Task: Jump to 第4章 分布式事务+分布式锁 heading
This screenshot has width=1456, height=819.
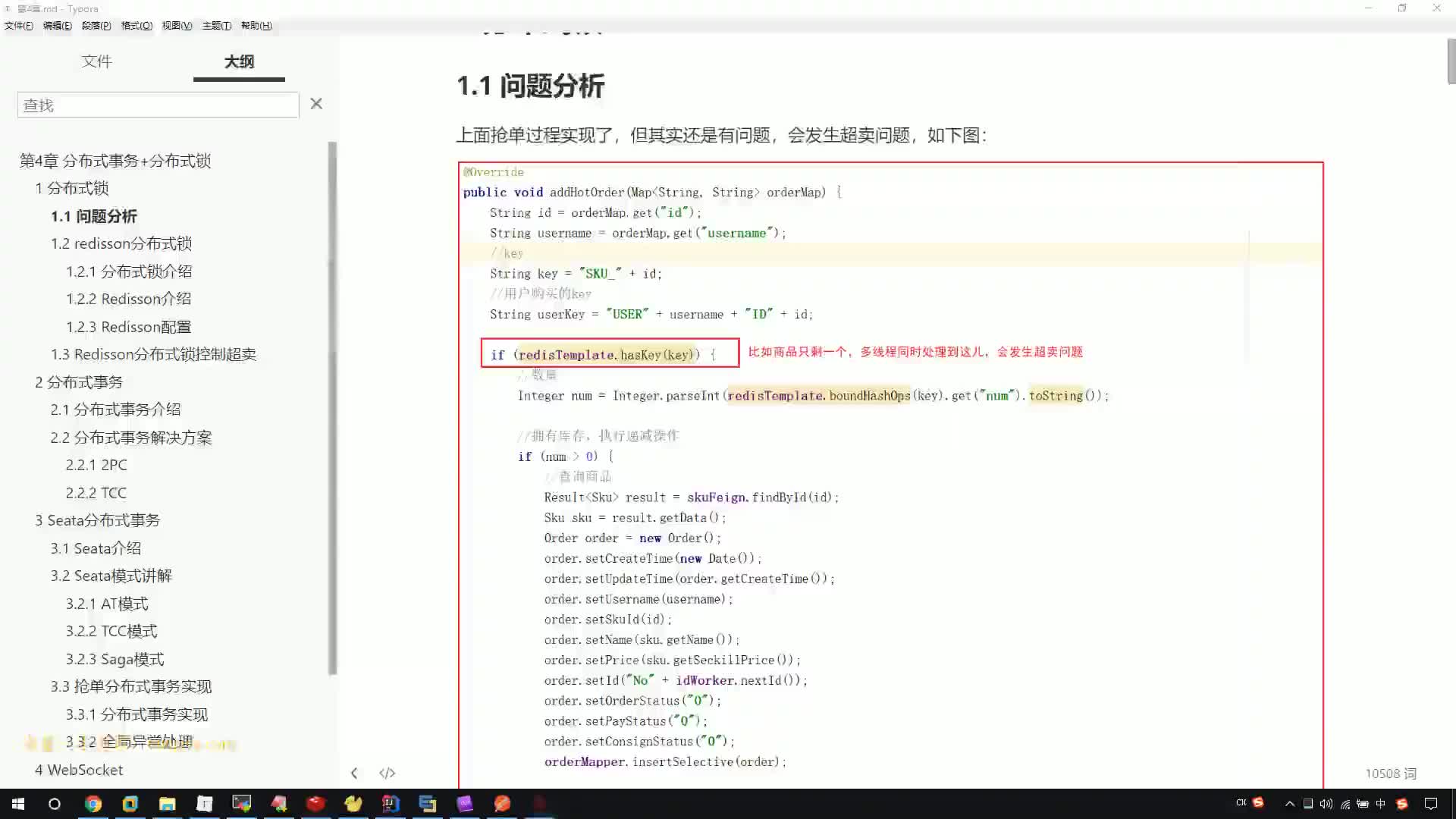Action: pyautogui.click(x=115, y=161)
